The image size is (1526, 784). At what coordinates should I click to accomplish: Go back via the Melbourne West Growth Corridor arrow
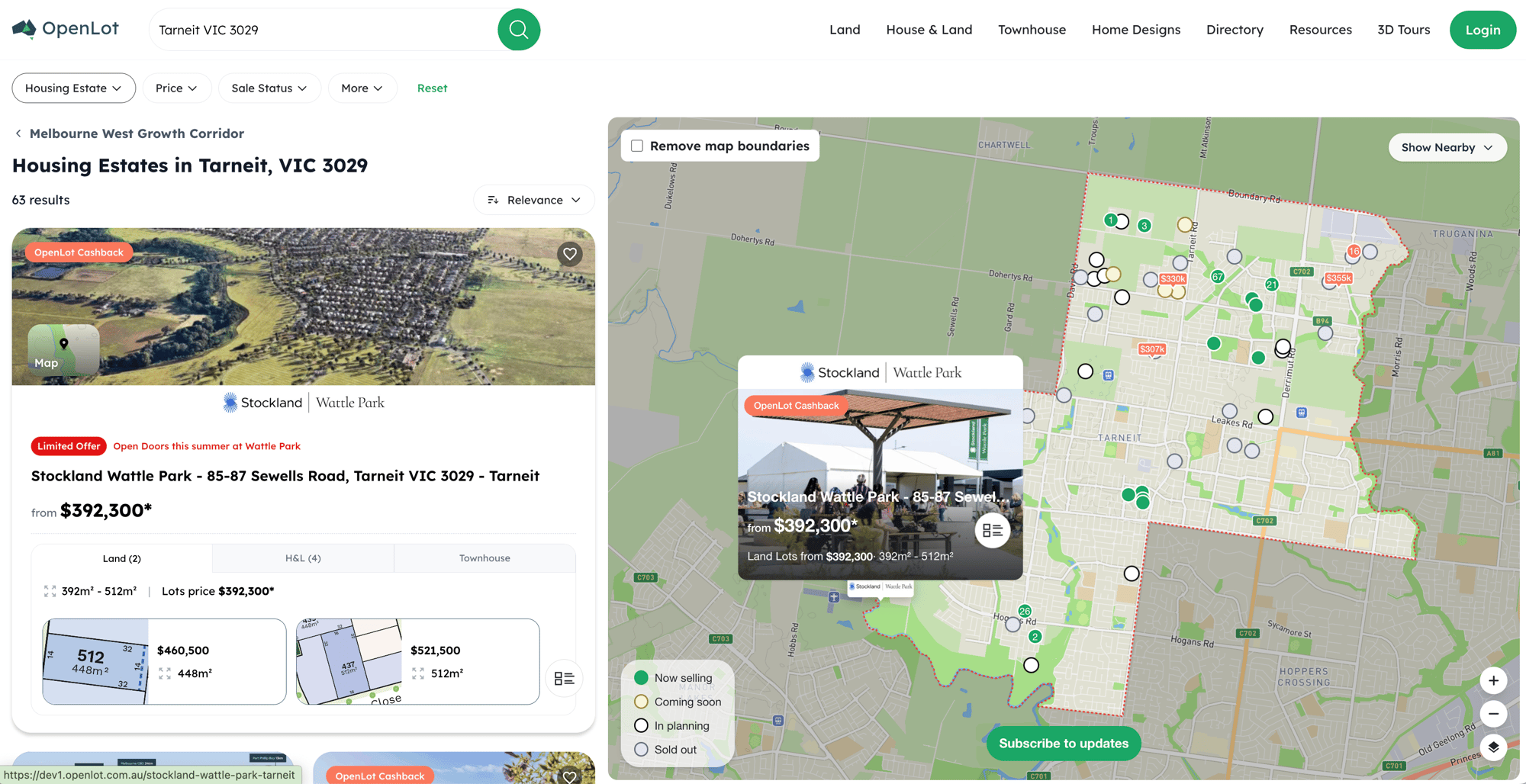(18, 133)
